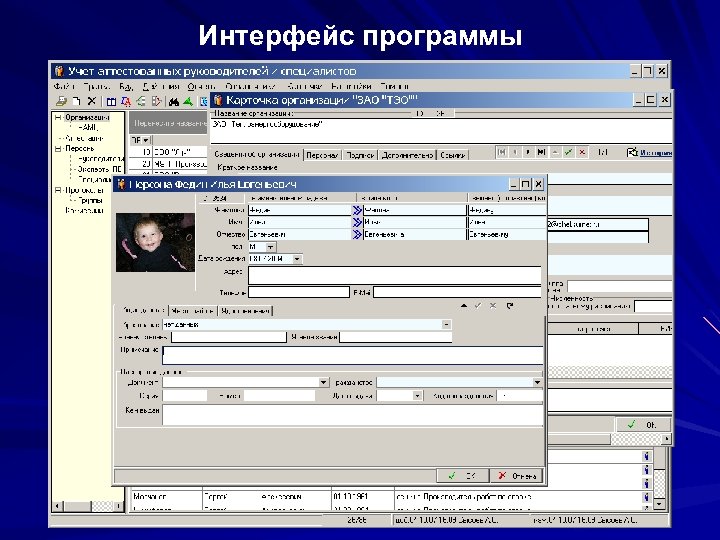Screen dimensions: 720x540
Task: Select Группы in the left tree
Action: (90, 201)
